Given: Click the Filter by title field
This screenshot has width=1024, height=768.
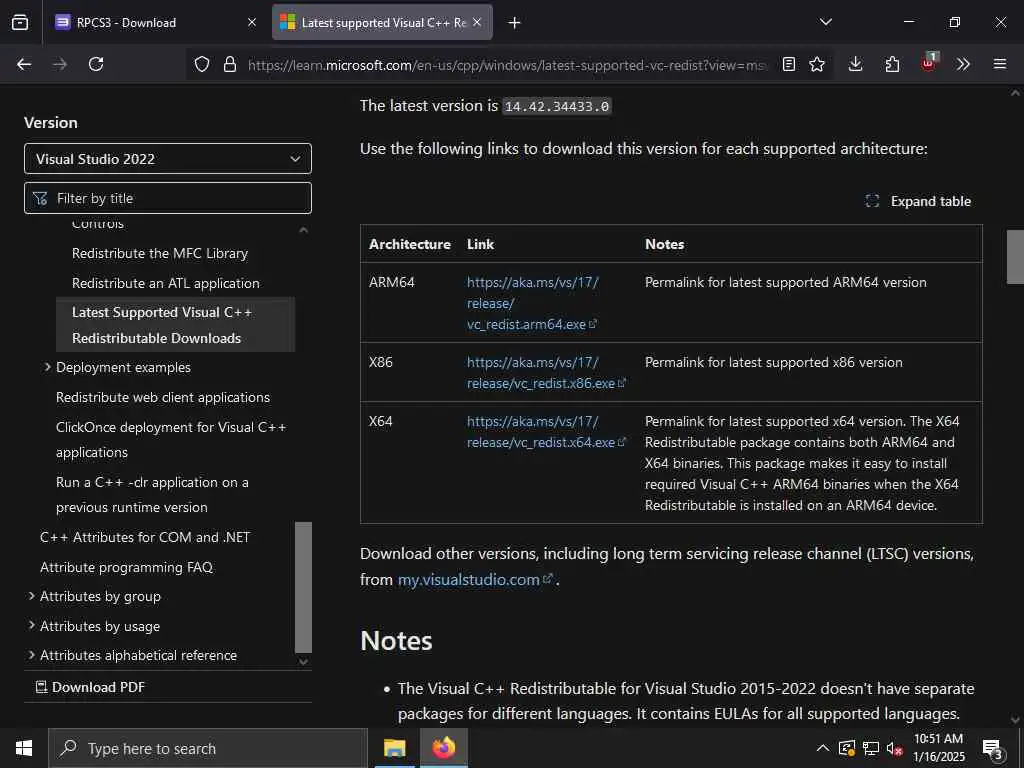Looking at the screenshot, I should pos(168,198).
